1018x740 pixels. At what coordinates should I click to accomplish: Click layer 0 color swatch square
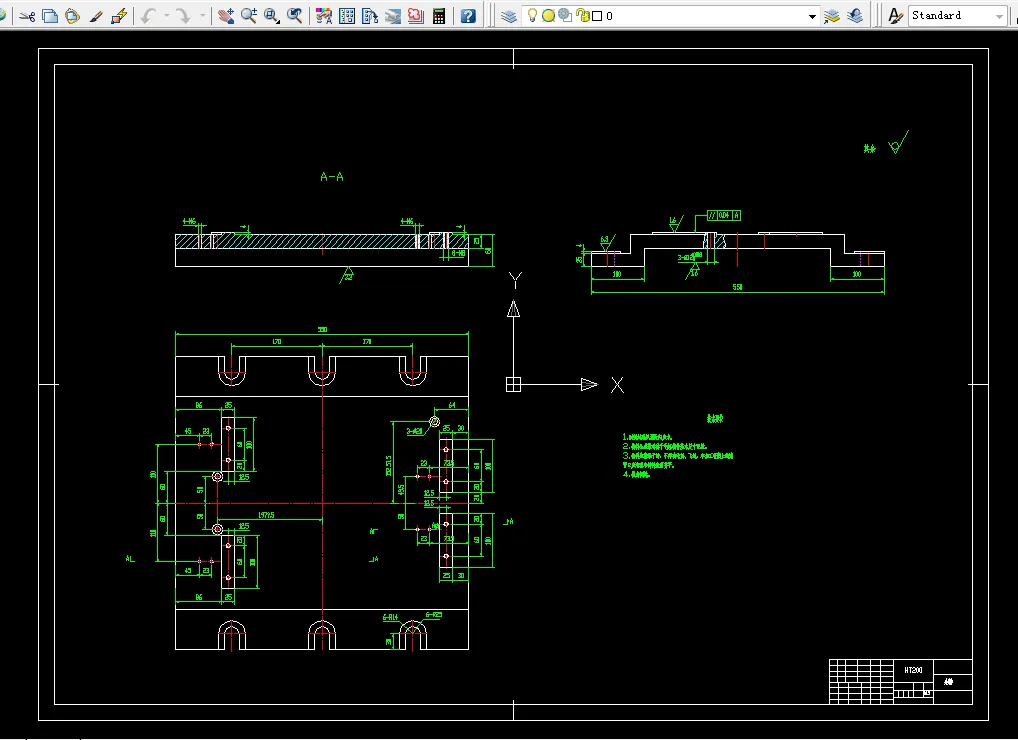pyautogui.click(x=597, y=16)
